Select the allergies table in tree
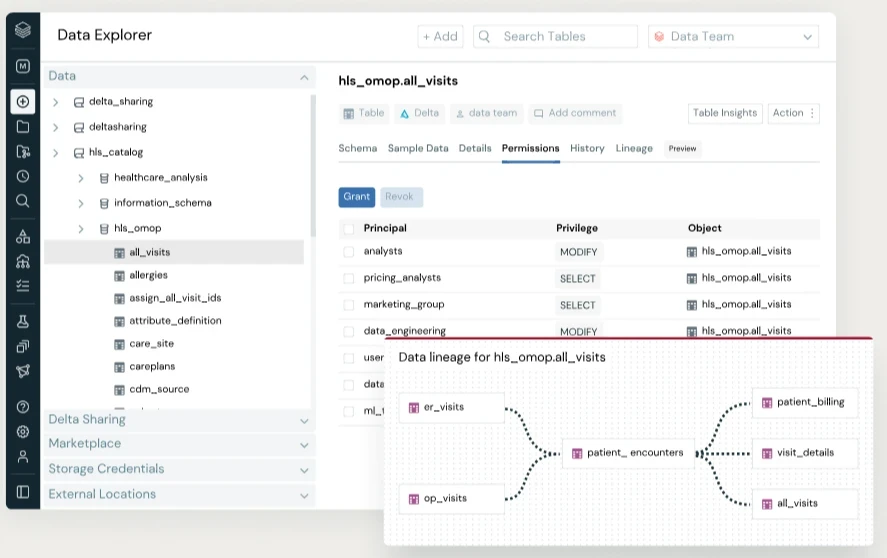Viewport: 887px width, 558px height. 148,275
